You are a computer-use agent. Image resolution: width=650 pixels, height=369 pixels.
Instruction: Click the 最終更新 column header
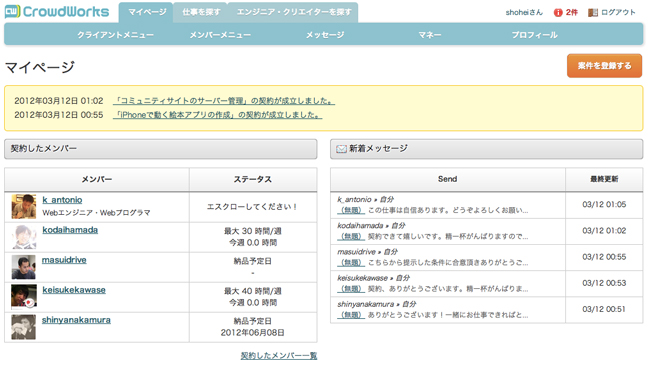(604, 179)
